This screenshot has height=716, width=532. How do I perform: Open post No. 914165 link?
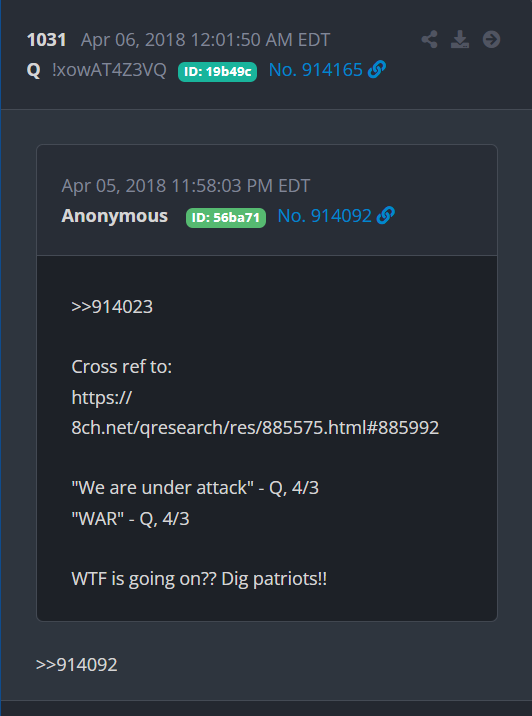tap(316, 70)
